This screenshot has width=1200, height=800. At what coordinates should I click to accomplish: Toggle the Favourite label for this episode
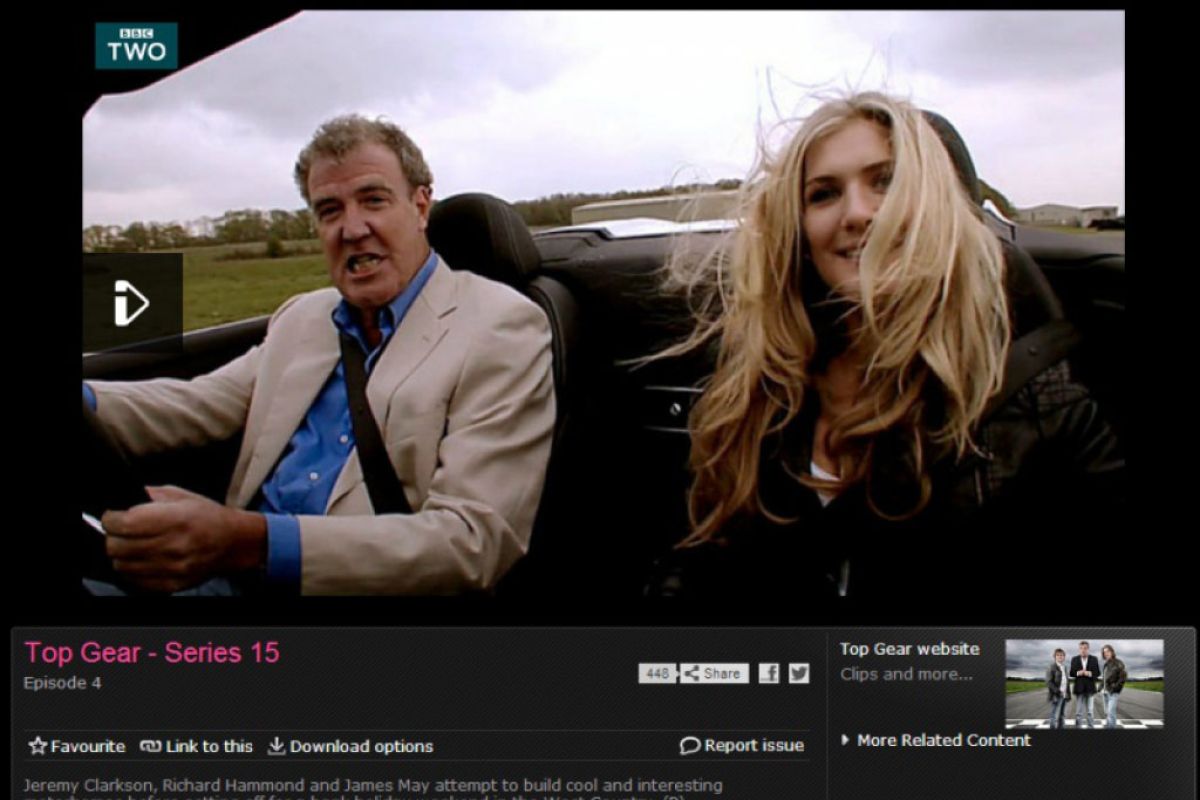click(88, 746)
